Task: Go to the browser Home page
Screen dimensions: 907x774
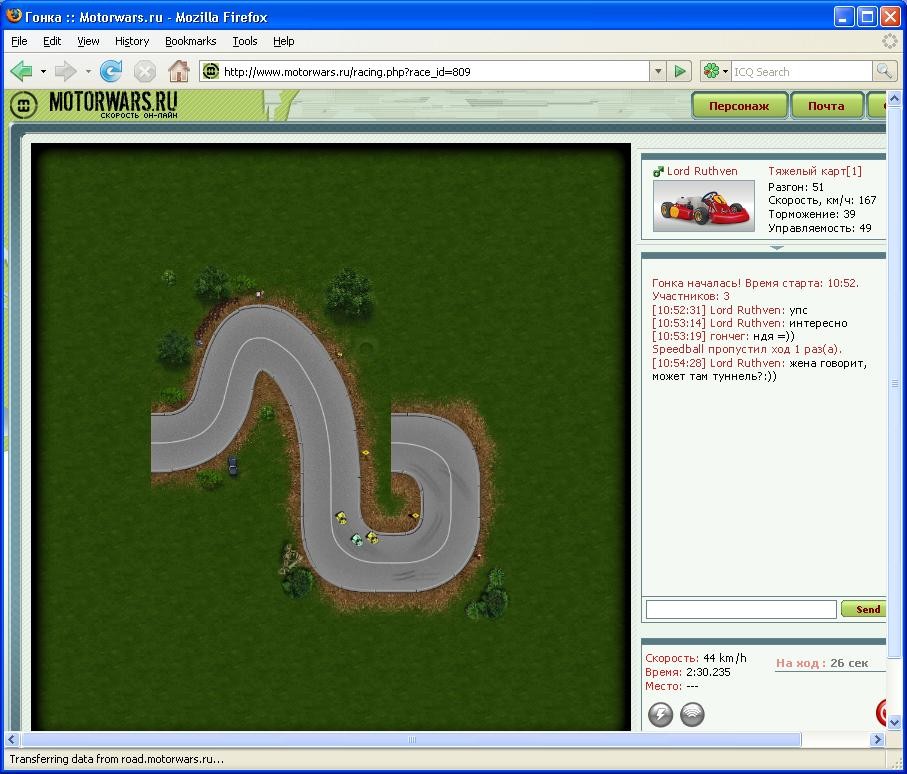Action: click(179, 71)
